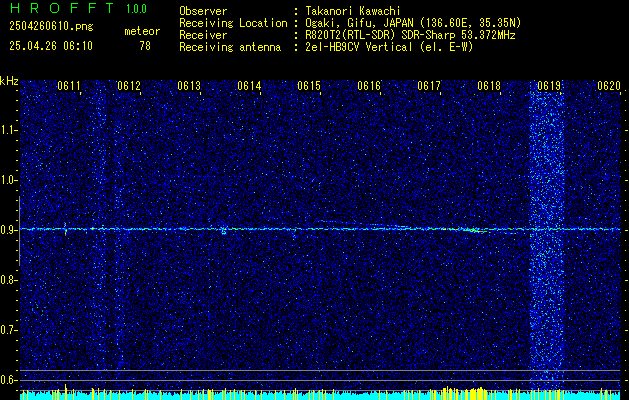Click the 0.6 kHz frequency label
The width and height of the screenshot is (629, 400).
coord(9,380)
